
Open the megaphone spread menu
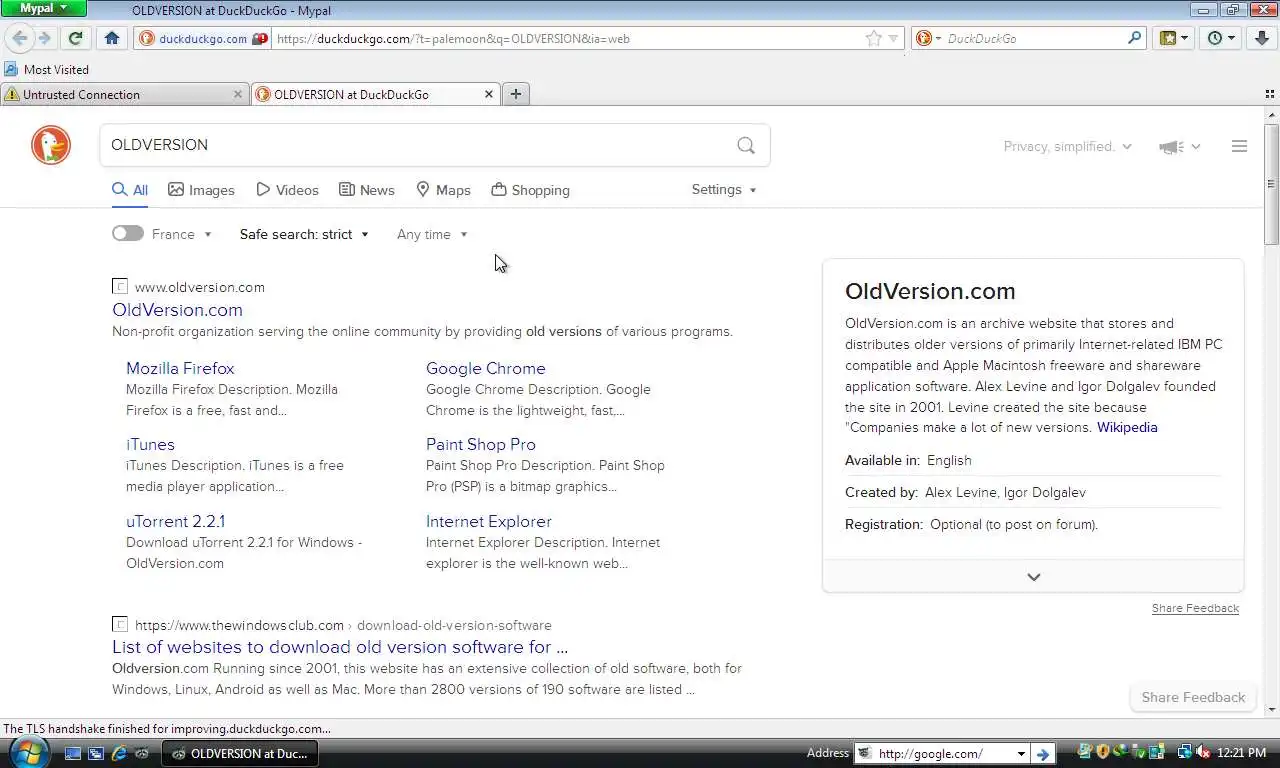(1179, 147)
